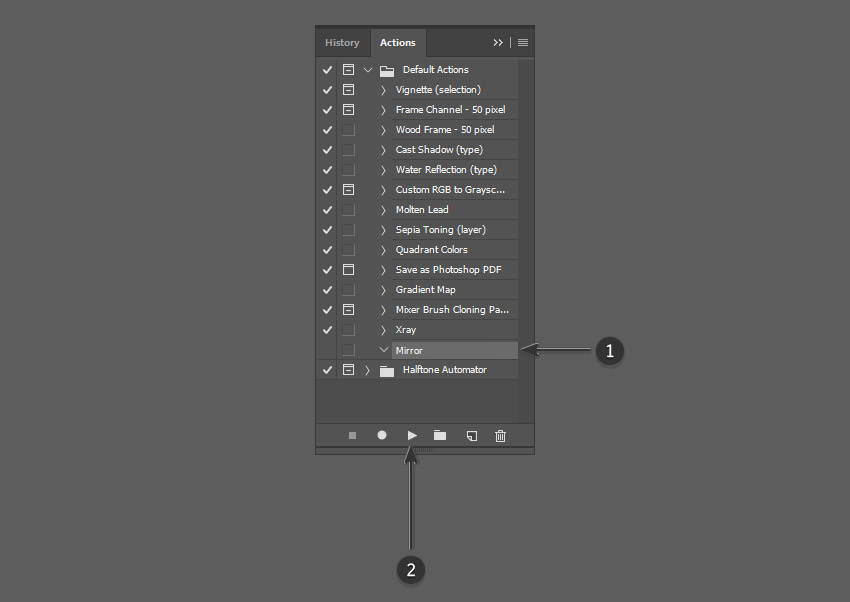Create a new action using the new action icon
The height and width of the screenshot is (602, 850).
coord(470,435)
